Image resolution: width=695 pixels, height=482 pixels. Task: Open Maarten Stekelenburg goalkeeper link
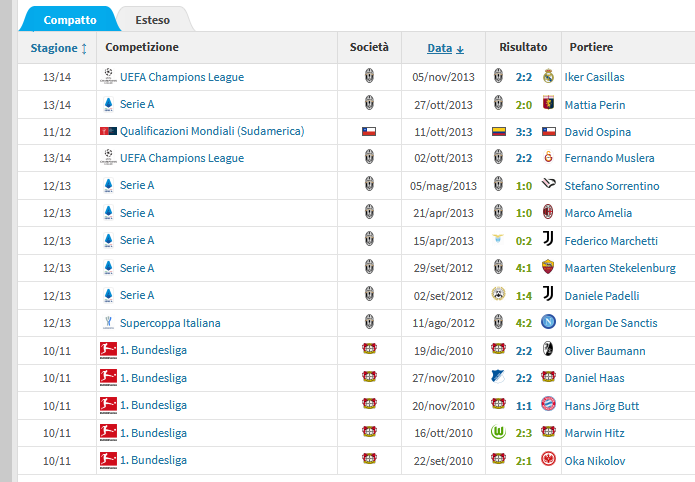[620, 268]
